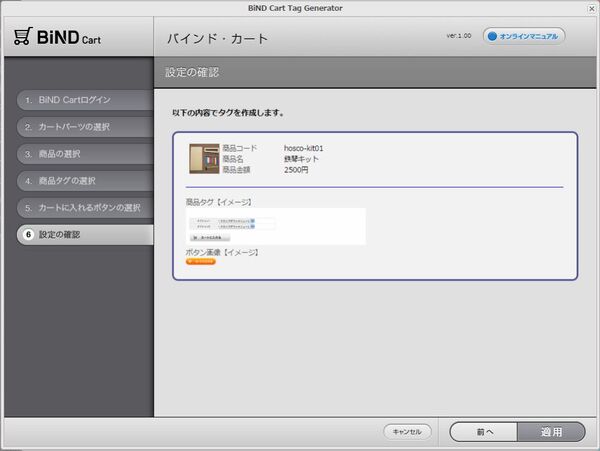This screenshot has height=451, width=600.
Task: Click the ボタン画像【イメージ】 label
Action: (223, 252)
